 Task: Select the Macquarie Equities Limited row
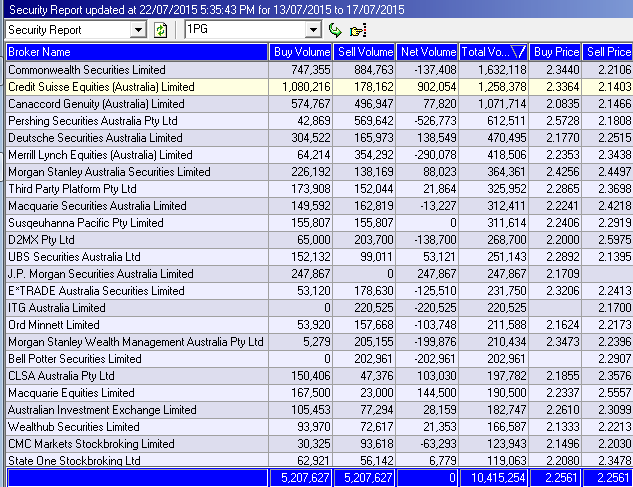(319, 393)
